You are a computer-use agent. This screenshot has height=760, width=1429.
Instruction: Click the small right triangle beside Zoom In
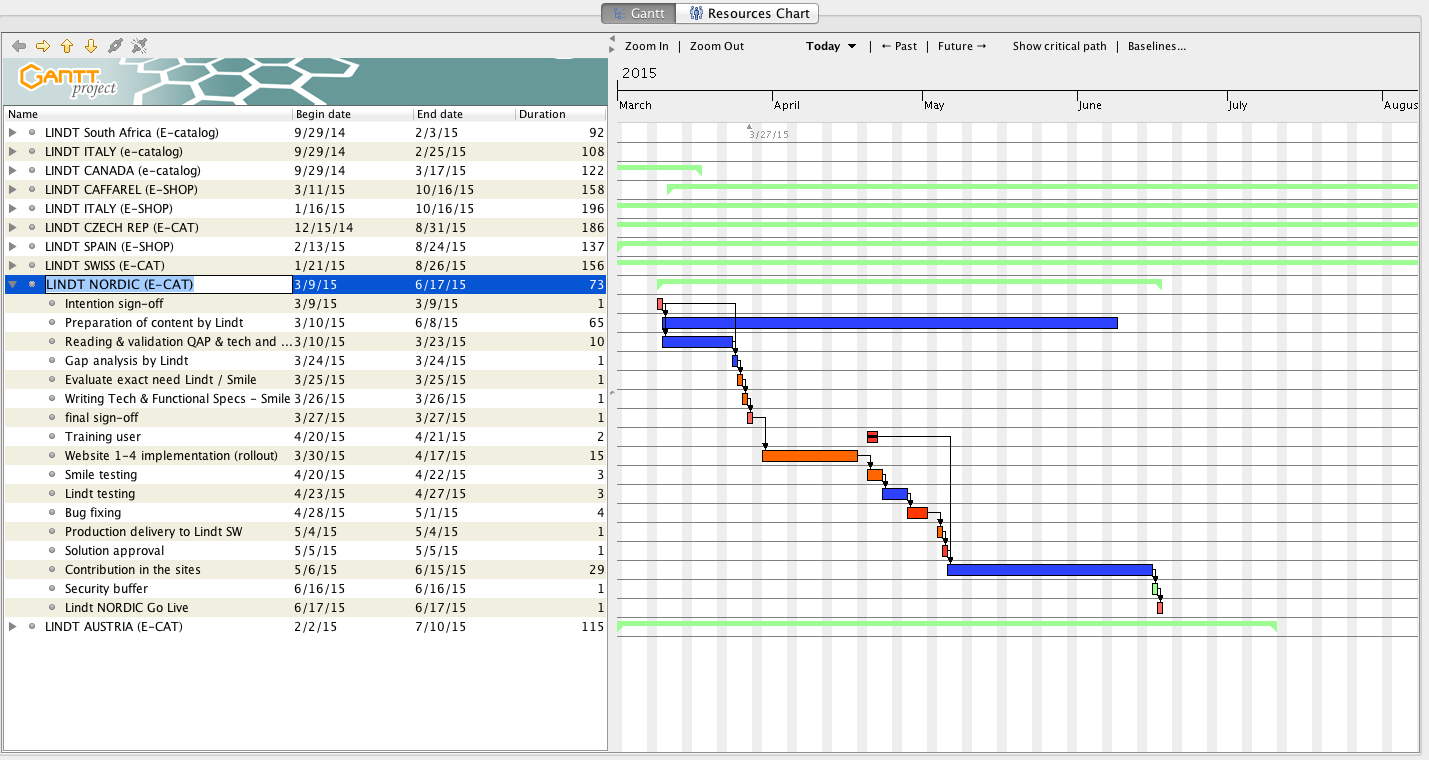[612, 51]
